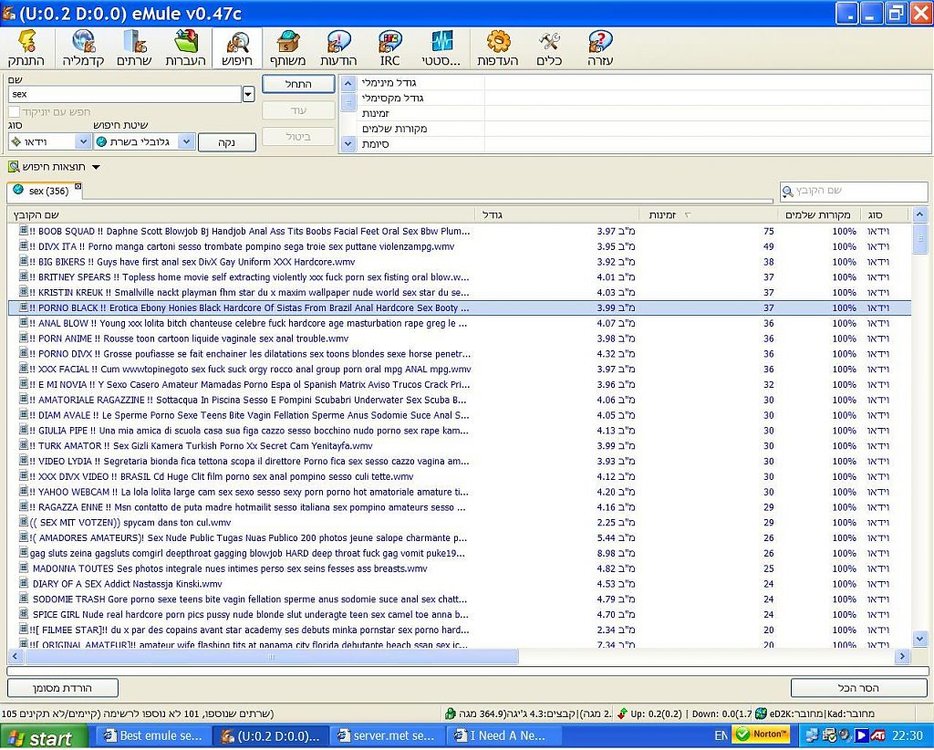The height and width of the screenshot is (750, 934).
Task: Click the file name filter field
Action: (854, 191)
